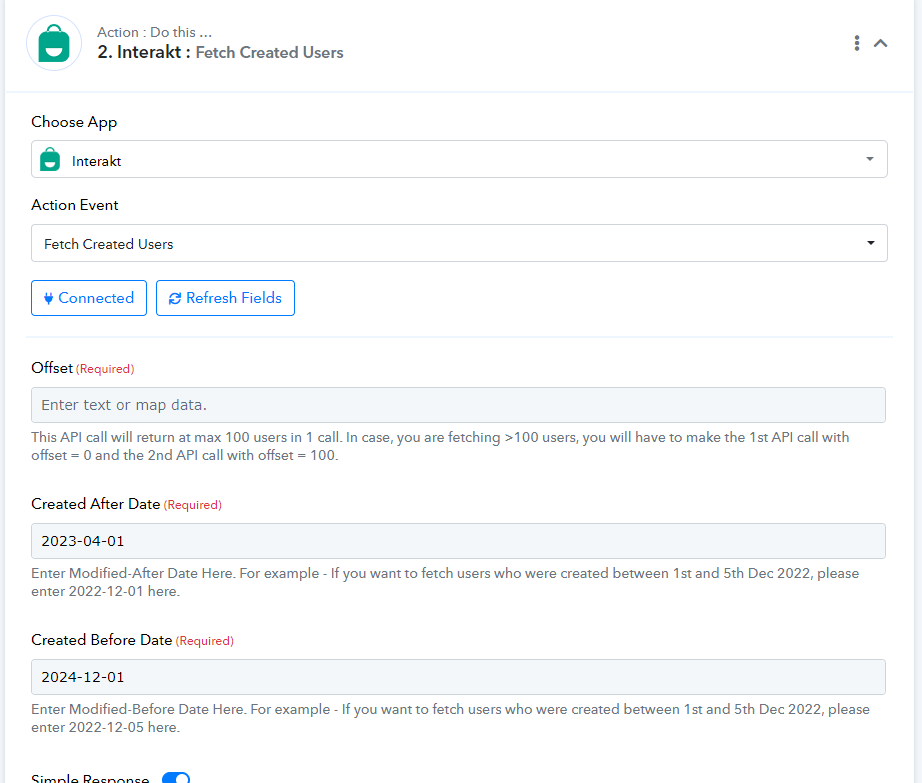Open the Choose App dropdown
The width and height of the screenshot is (922, 783).
click(x=459, y=159)
